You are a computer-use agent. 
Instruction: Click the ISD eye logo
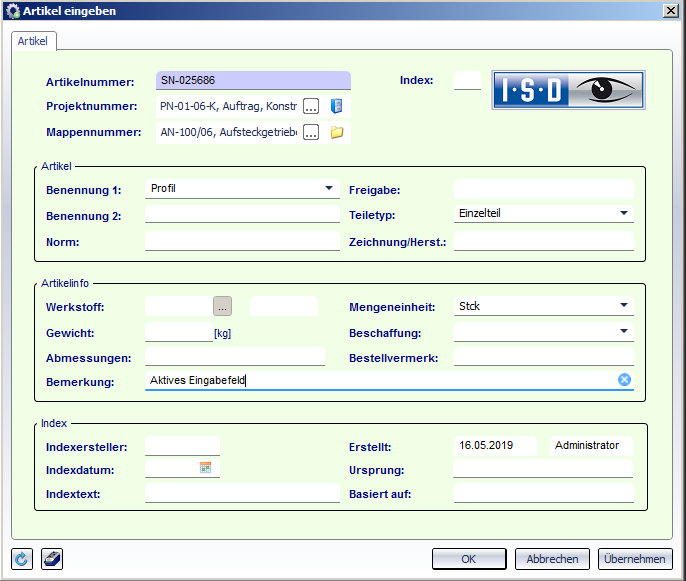[x=568, y=90]
